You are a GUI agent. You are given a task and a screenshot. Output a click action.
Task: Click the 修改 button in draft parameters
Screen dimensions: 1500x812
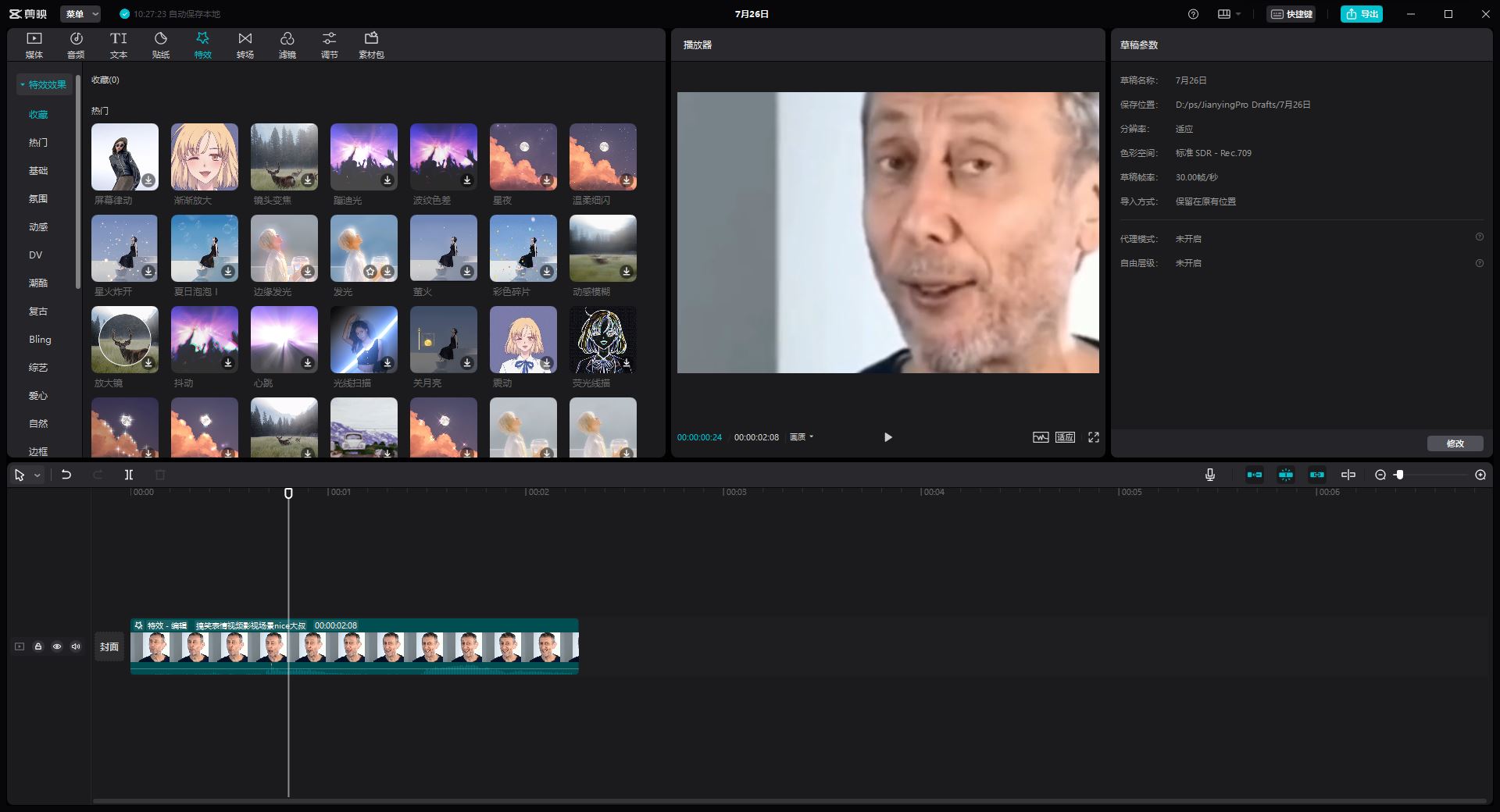point(1455,443)
